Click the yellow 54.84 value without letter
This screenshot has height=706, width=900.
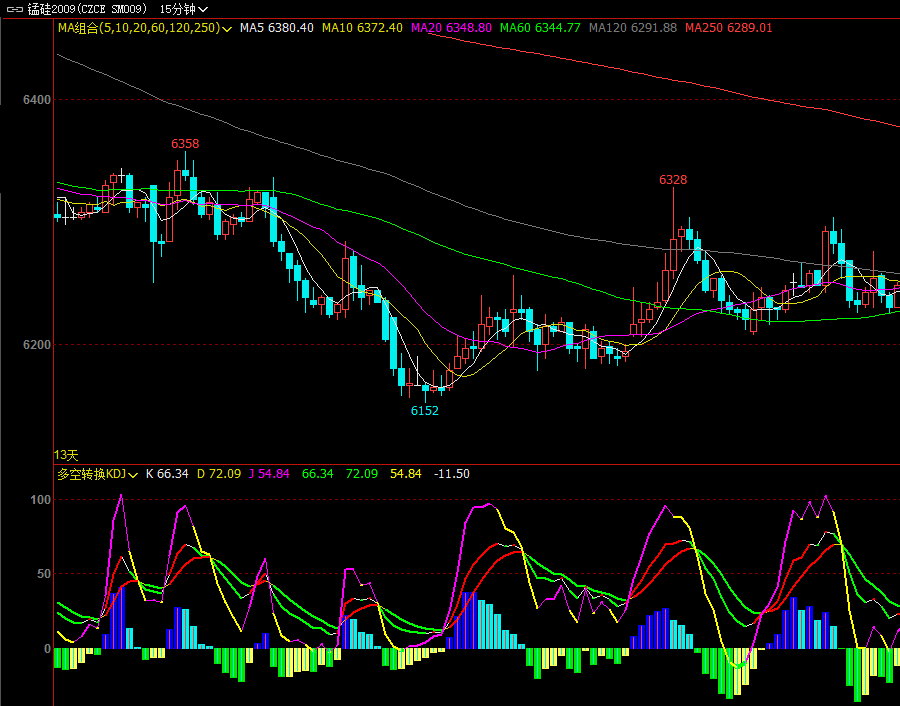406,474
